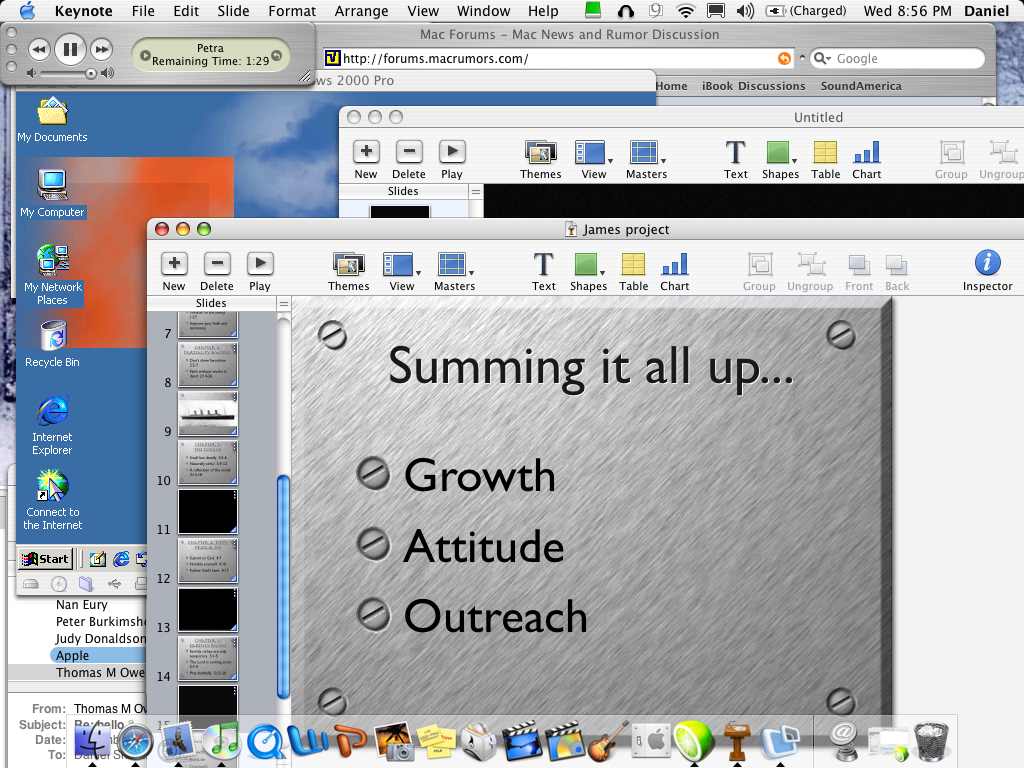The image size is (1024, 768).
Task: Click the orange icon in Safari's address bar
Action: tap(784, 59)
